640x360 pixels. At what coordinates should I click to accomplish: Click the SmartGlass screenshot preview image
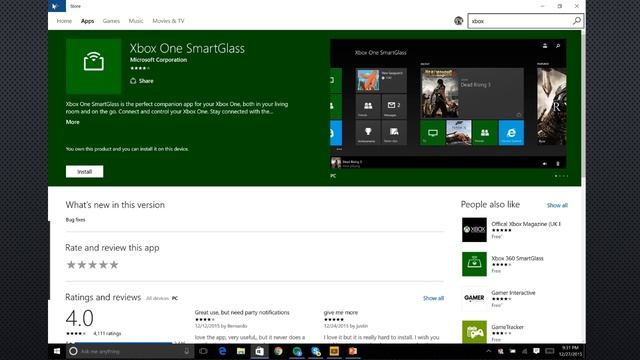pos(448,104)
